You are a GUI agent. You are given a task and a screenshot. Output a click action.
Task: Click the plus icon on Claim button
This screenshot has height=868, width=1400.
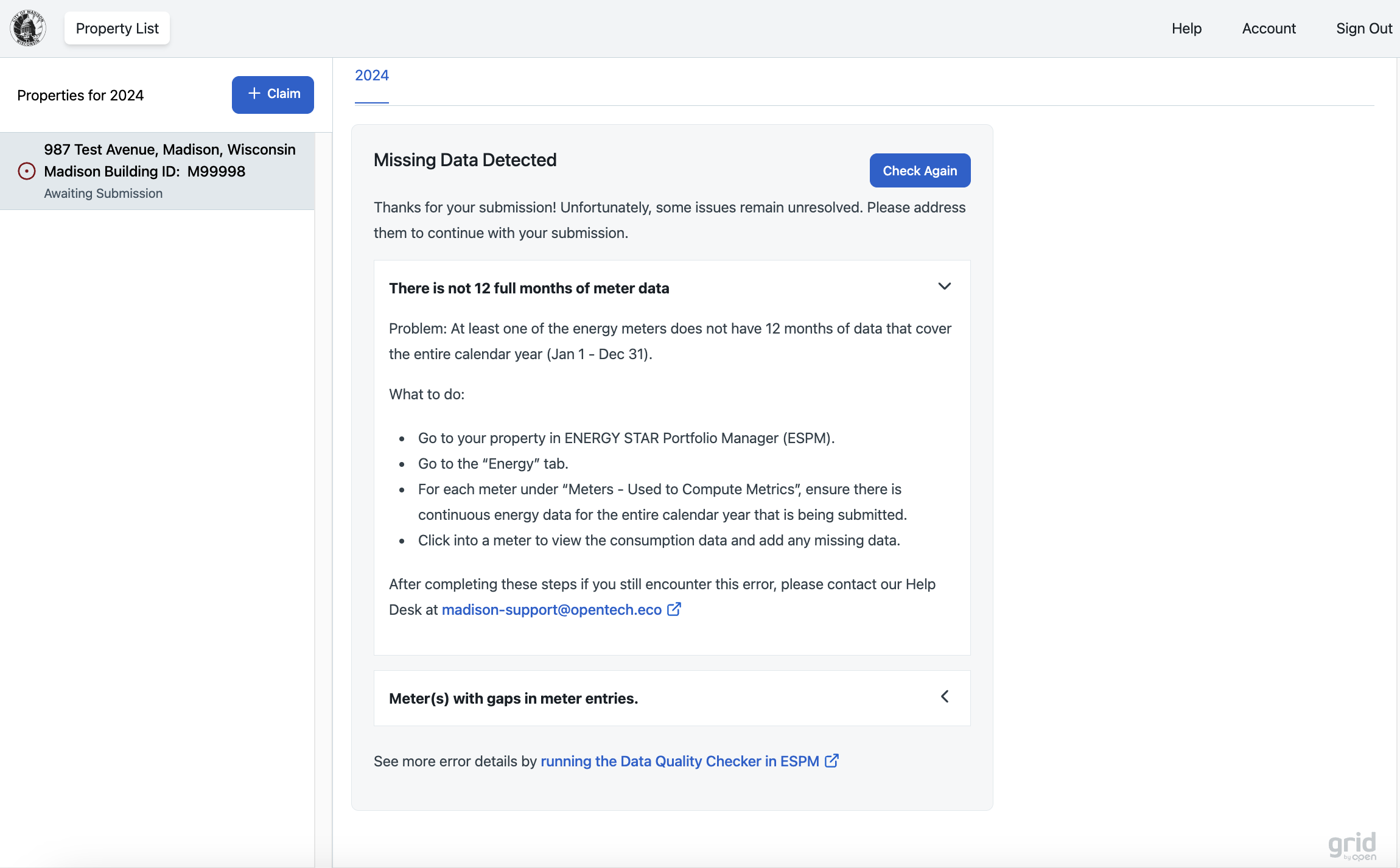(254, 94)
